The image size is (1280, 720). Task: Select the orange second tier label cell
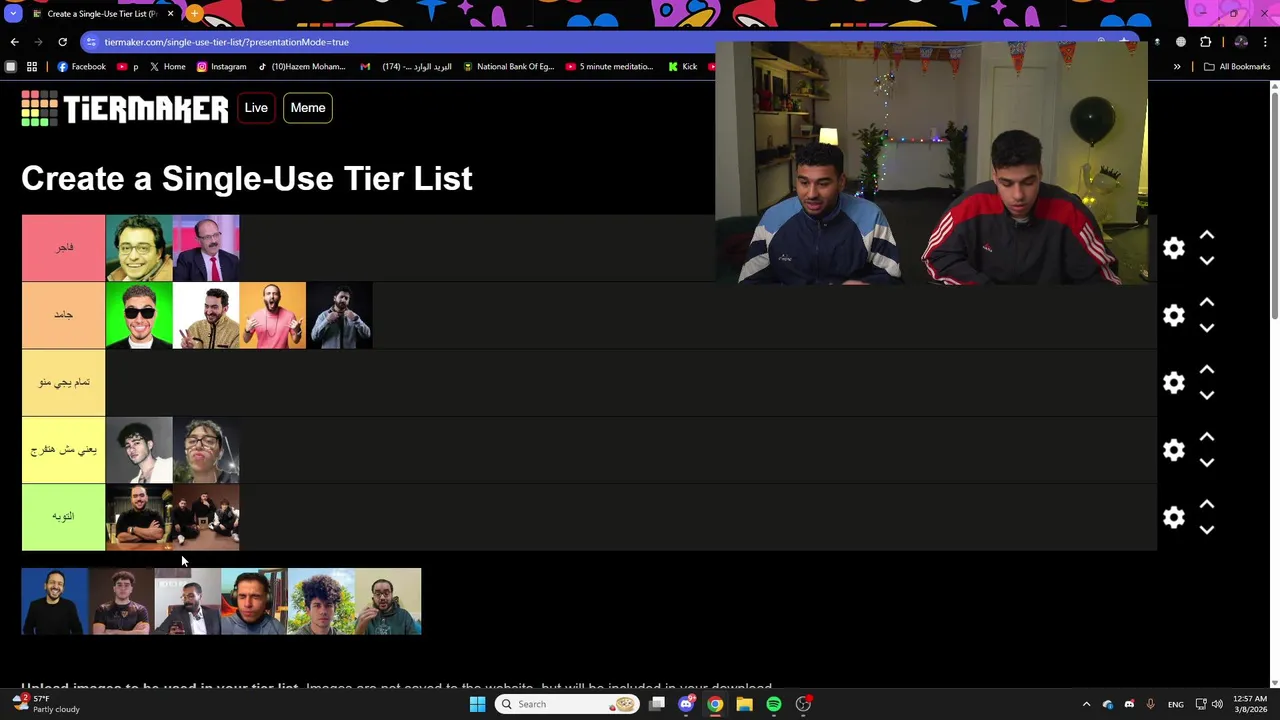(x=63, y=315)
